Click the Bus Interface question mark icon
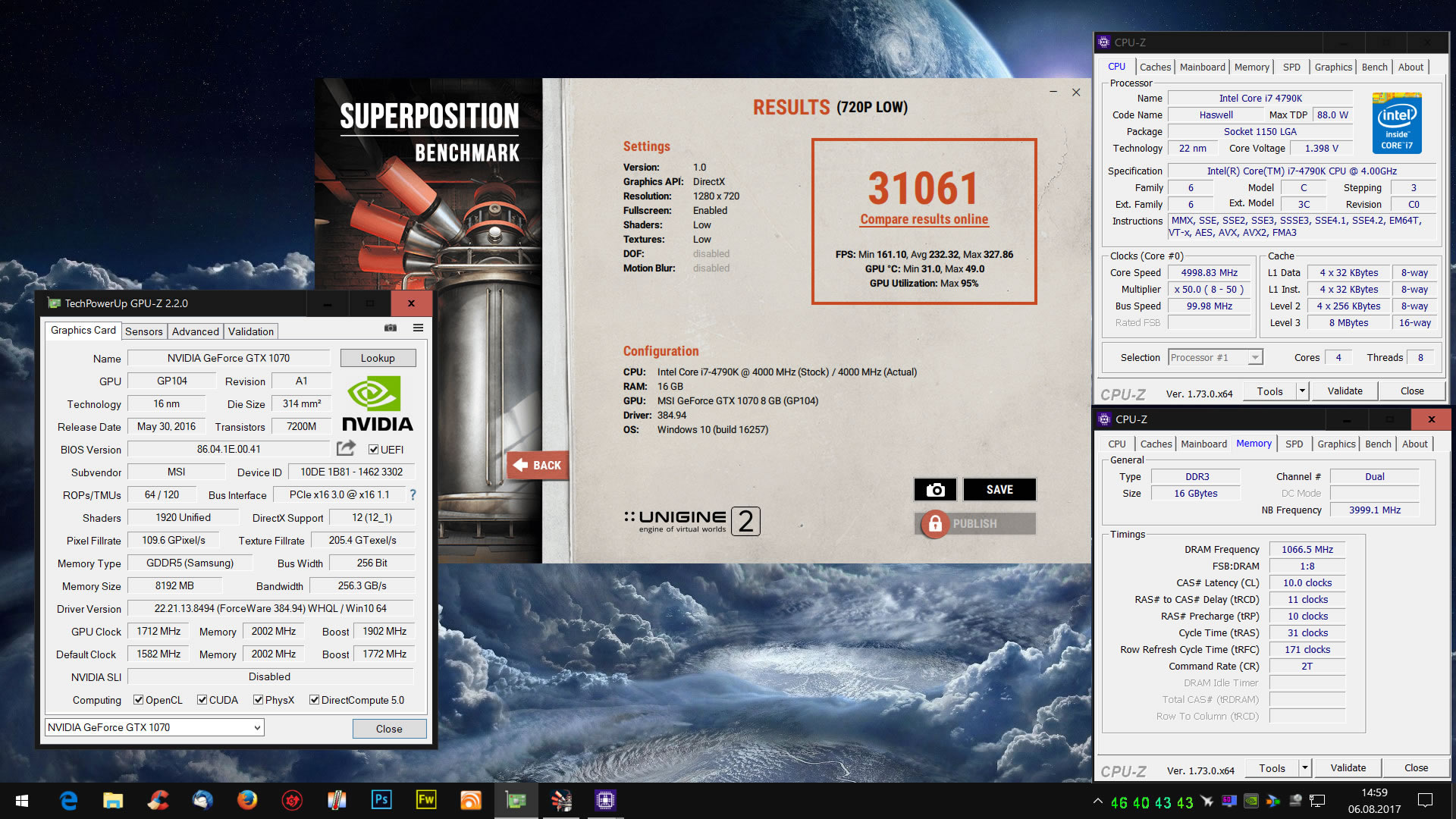 (x=413, y=494)
